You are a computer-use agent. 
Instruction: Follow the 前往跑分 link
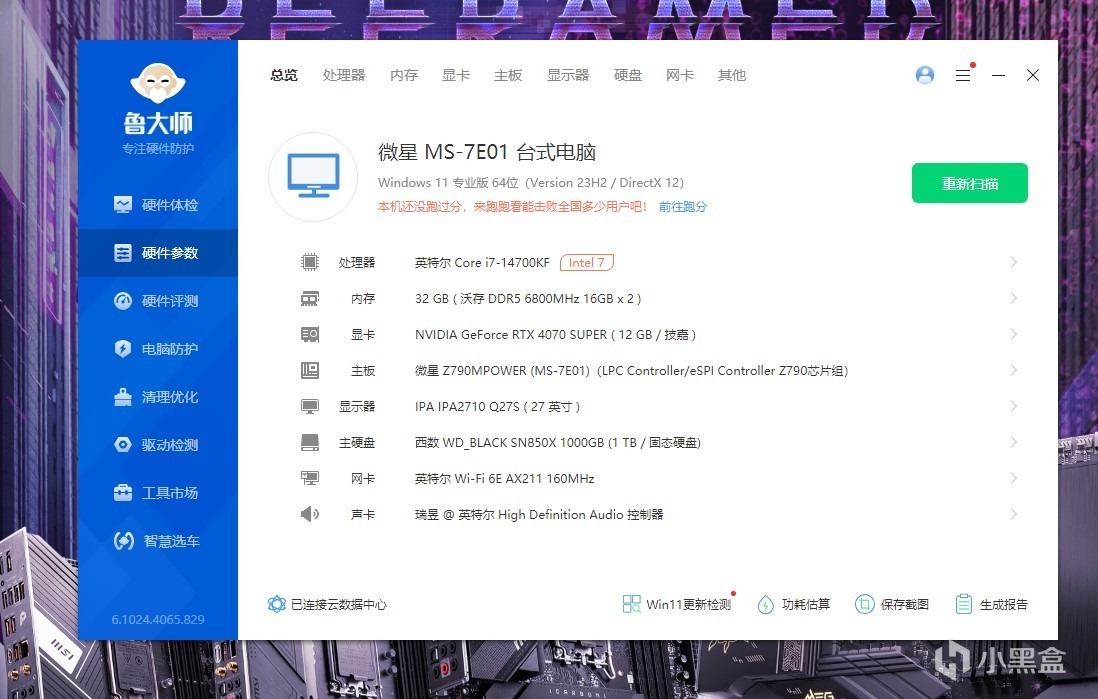(x=683, y=207)
